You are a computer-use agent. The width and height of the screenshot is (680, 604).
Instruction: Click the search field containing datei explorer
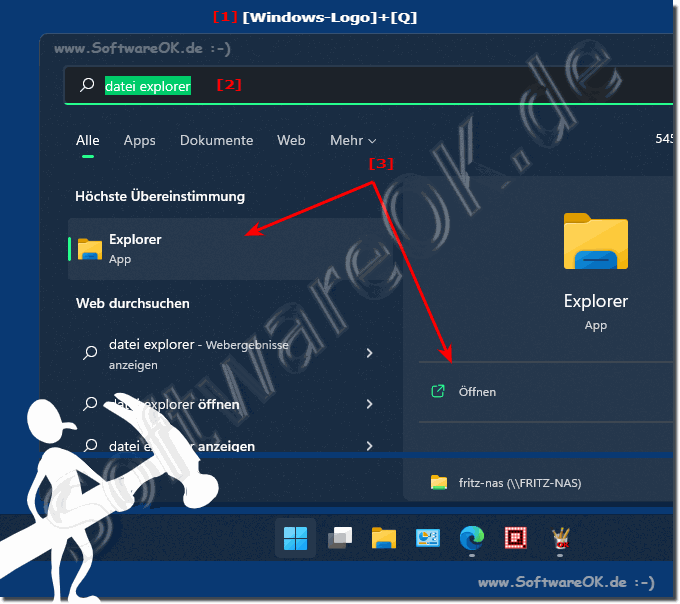click(x=369, y=85)
